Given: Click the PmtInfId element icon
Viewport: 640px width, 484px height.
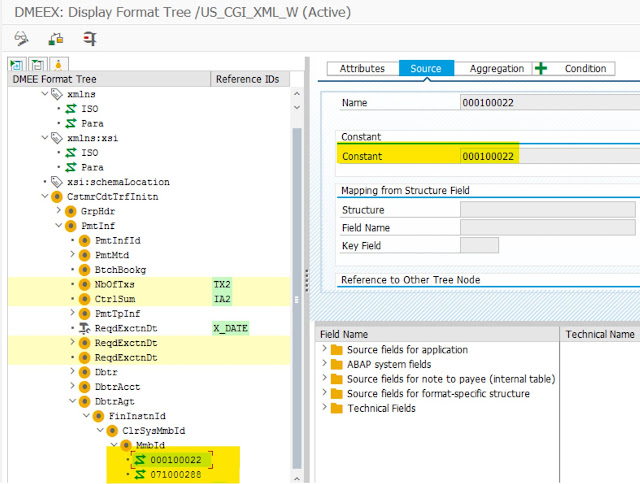Looking at the screenshot, I should [84, 241].
